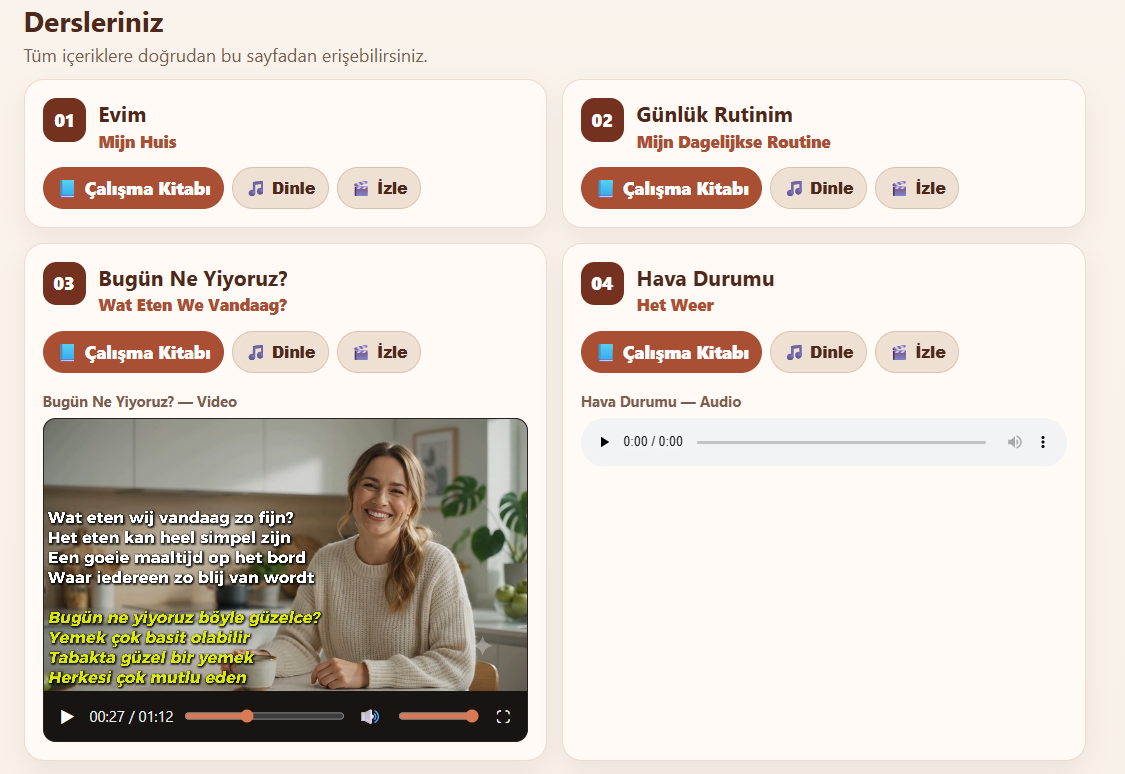The image size is (1125, 774).
Task: Toggle Dinle for Bugün Ne Yiyoruz
Action: coord(281,352)
